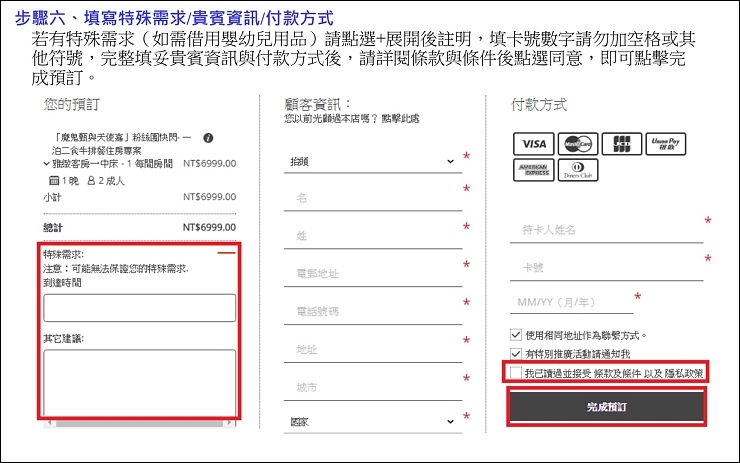Screen dimensions: 740x463
Task: Click the MM/YY expiry date field
Action: 572,302
